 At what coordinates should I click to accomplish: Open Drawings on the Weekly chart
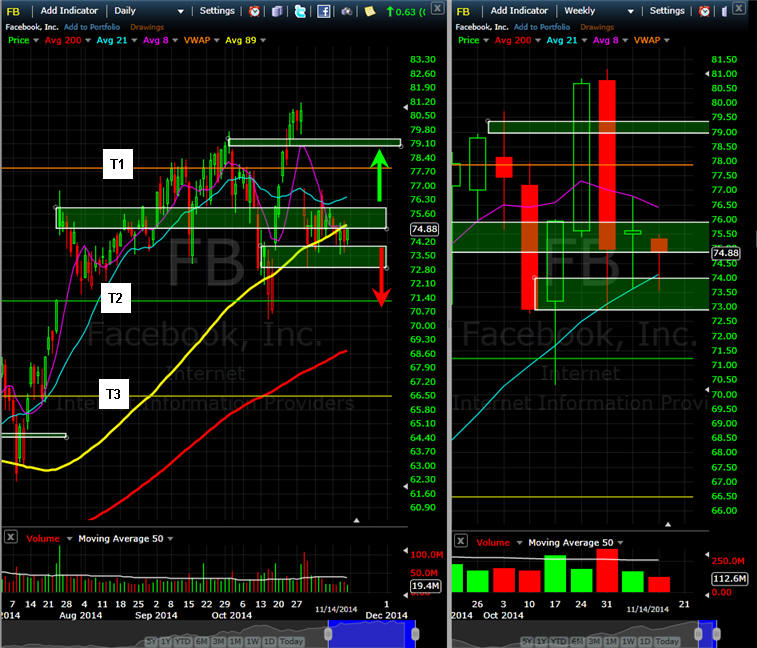(x=597, y=27)
